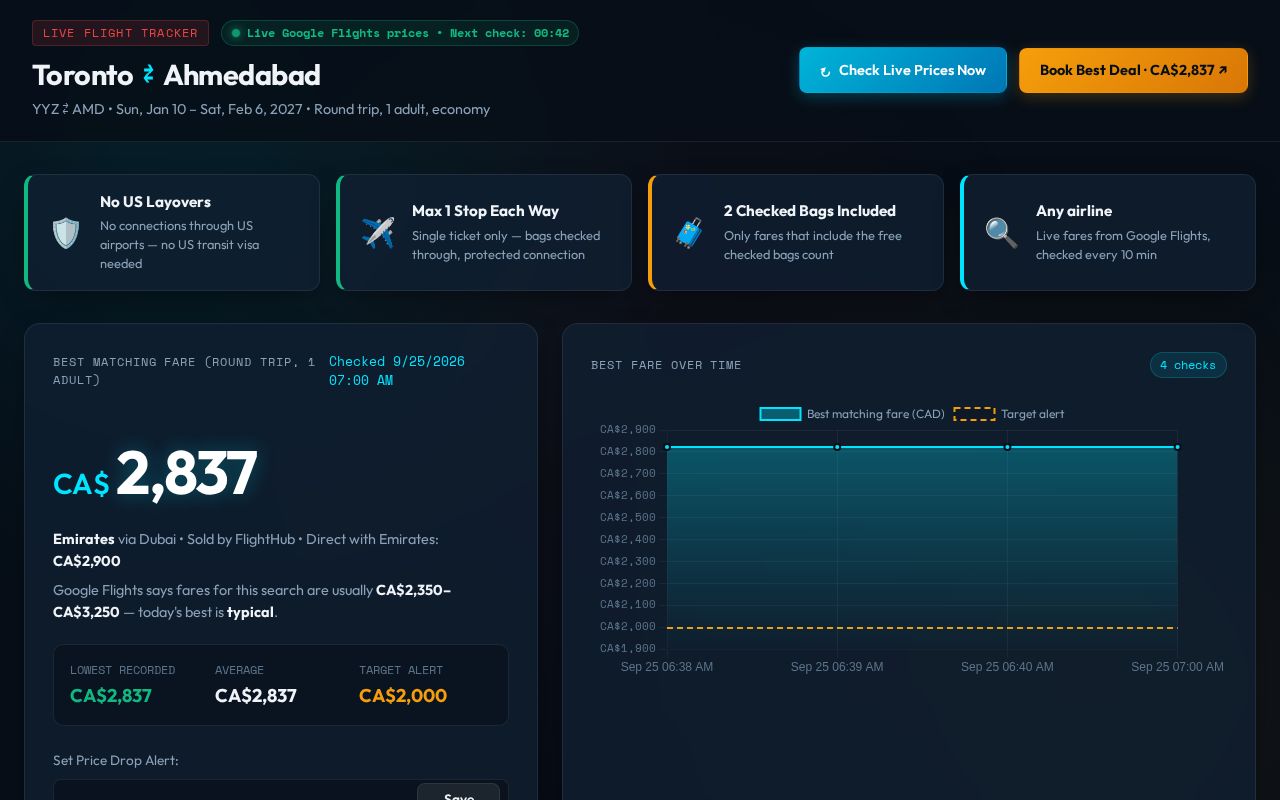
Task: Select the Sep 25 06:39 AM chart data point
Action: tap(837, 447)
